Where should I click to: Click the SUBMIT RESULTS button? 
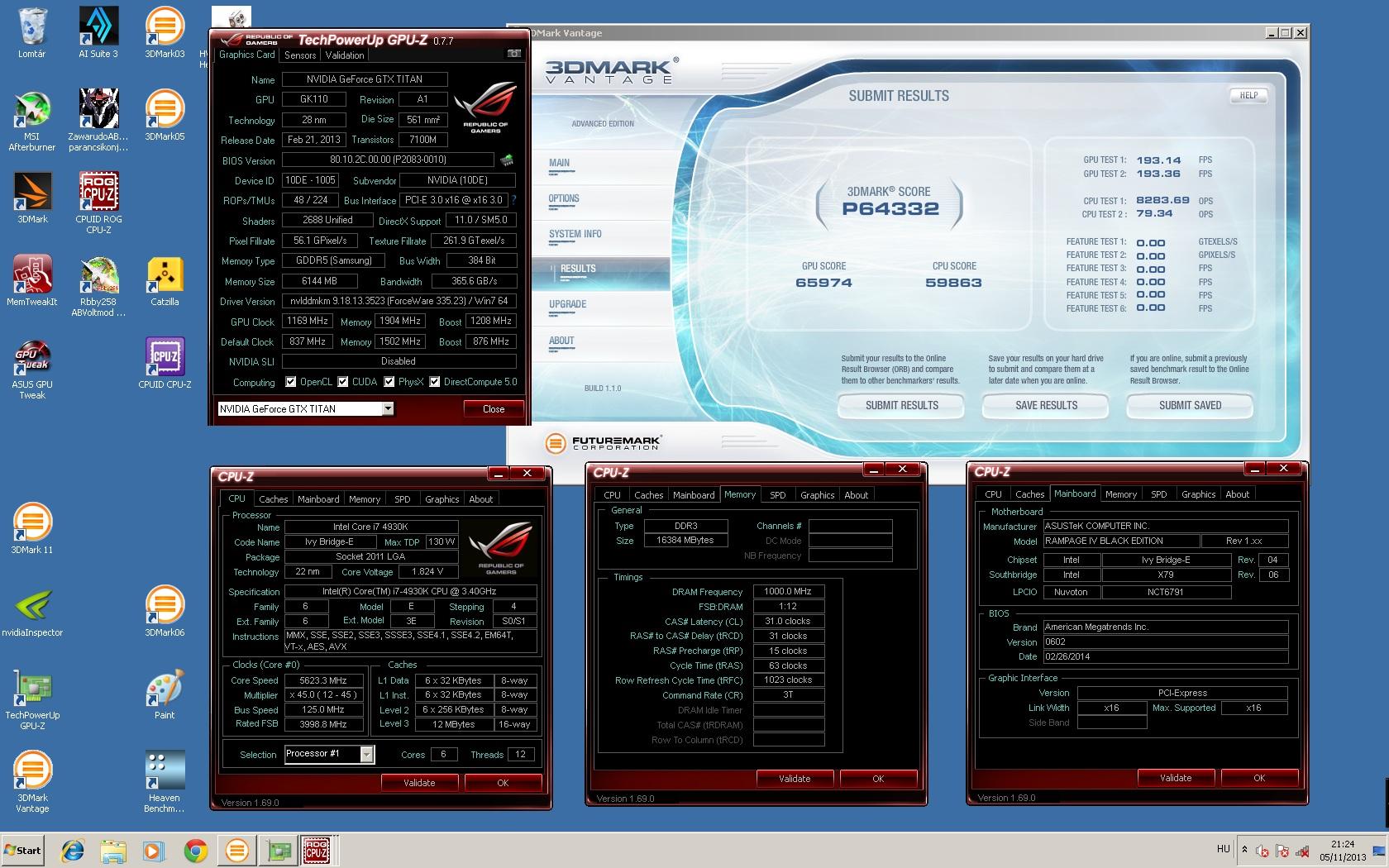pos(902,405)
